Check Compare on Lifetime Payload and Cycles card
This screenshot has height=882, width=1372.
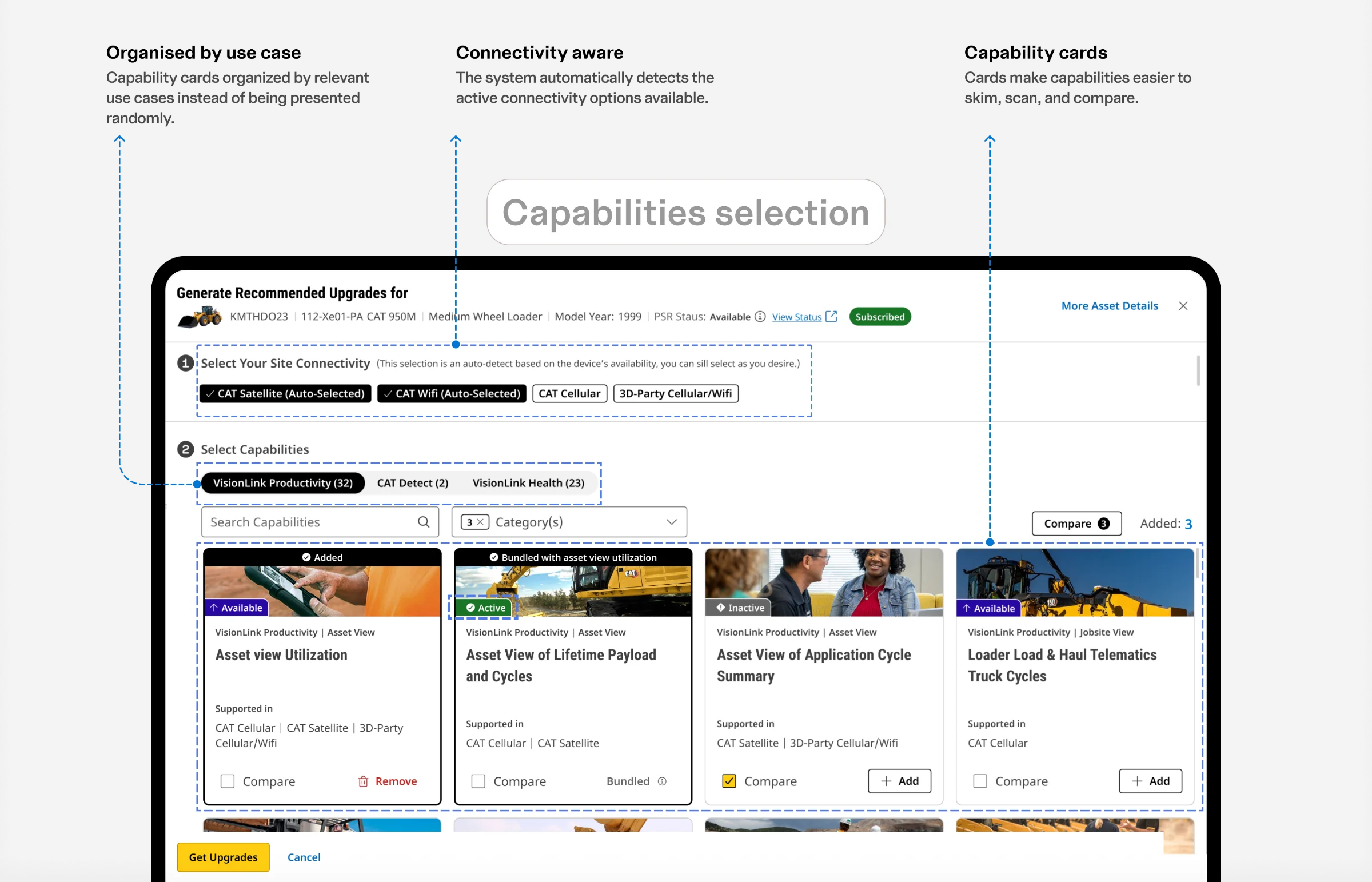[x=478, y=781]
